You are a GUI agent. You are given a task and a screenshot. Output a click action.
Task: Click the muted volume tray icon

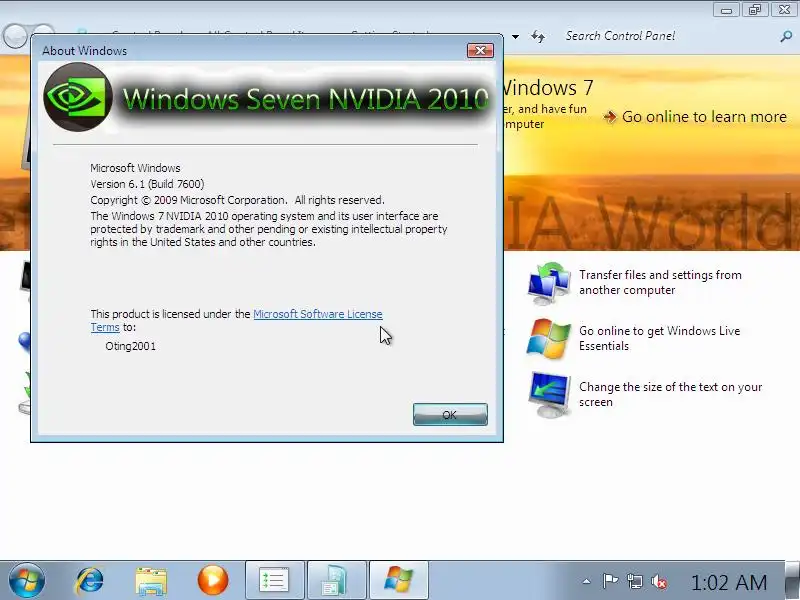pos(658,581)
